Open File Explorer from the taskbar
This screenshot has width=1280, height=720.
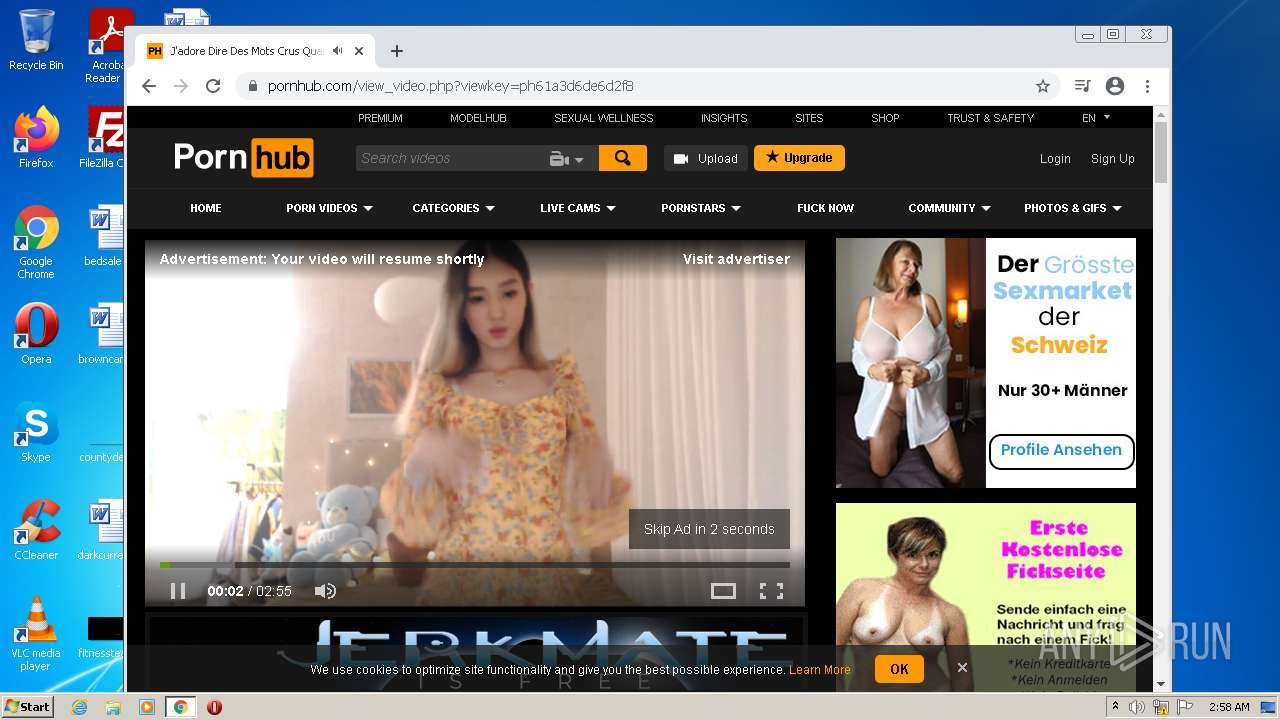(113, 707)
